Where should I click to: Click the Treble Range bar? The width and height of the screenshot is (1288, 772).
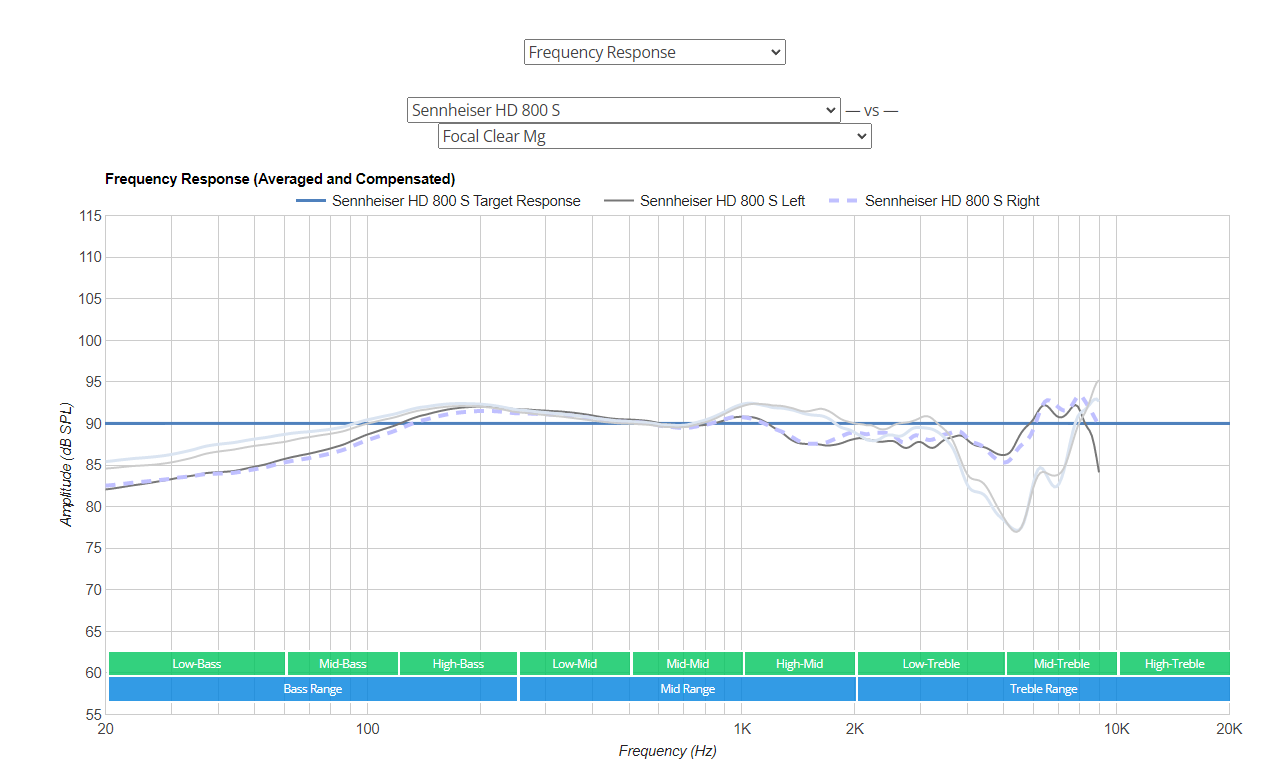(1044, 689)
